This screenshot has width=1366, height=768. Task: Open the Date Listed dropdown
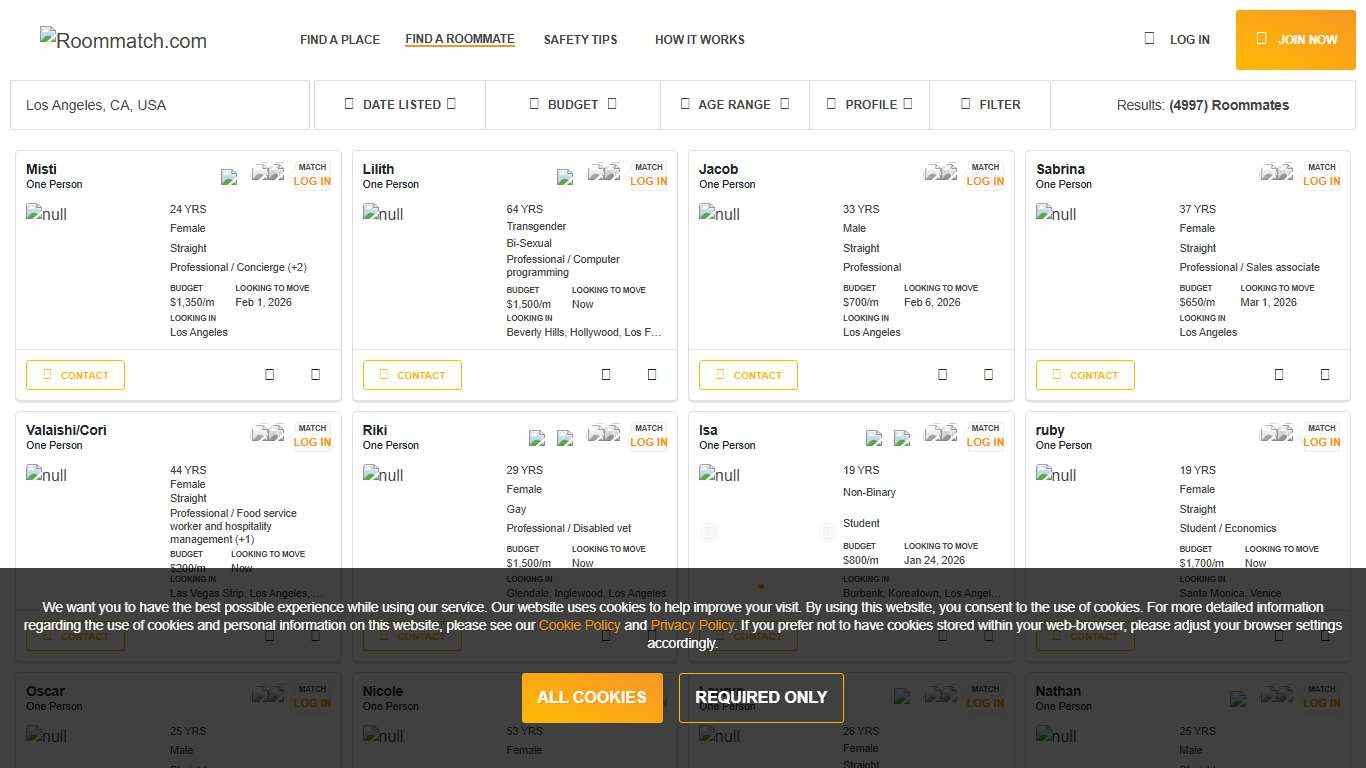400,104
